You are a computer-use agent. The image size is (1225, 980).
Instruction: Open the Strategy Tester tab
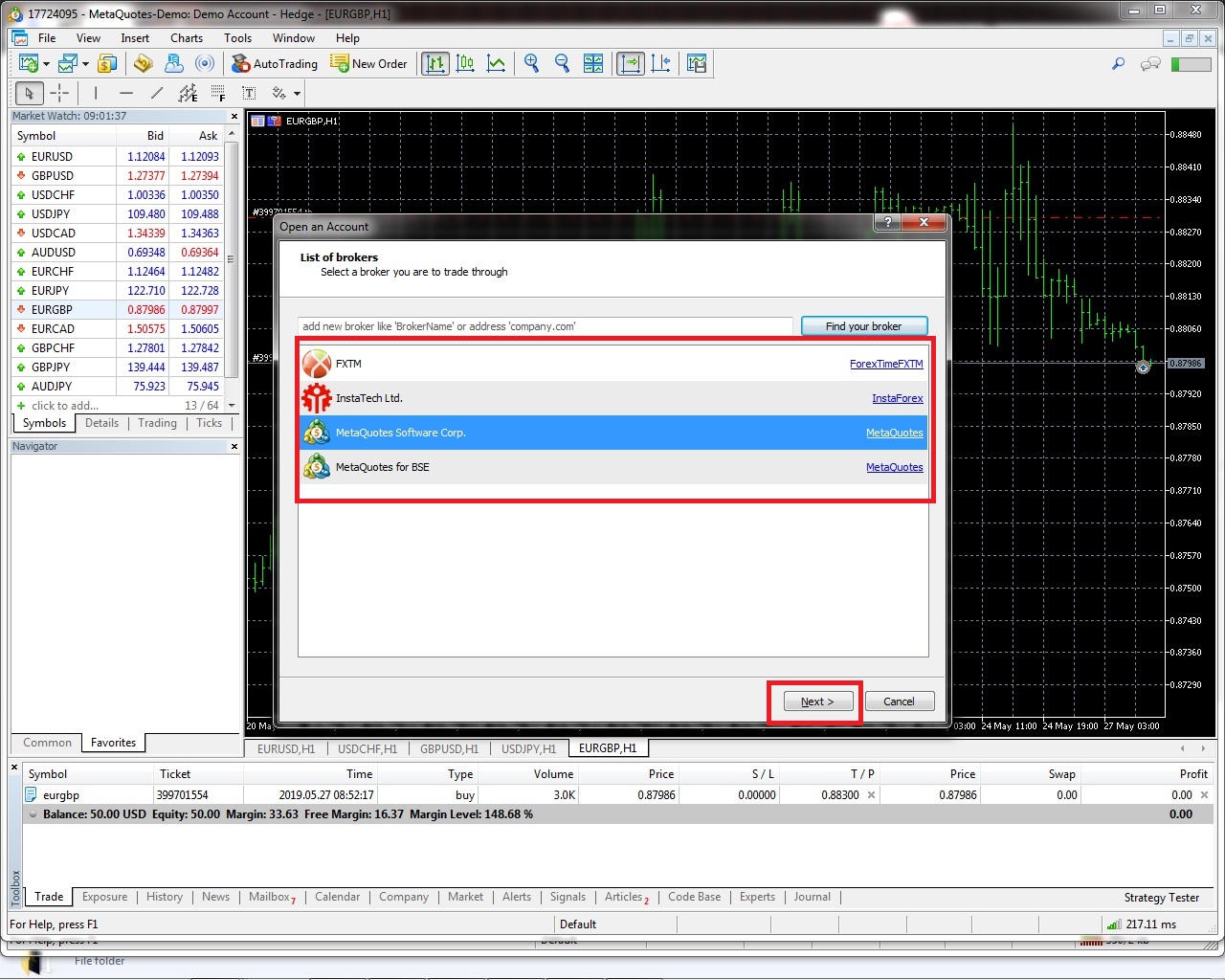[x=1161, y=898]
